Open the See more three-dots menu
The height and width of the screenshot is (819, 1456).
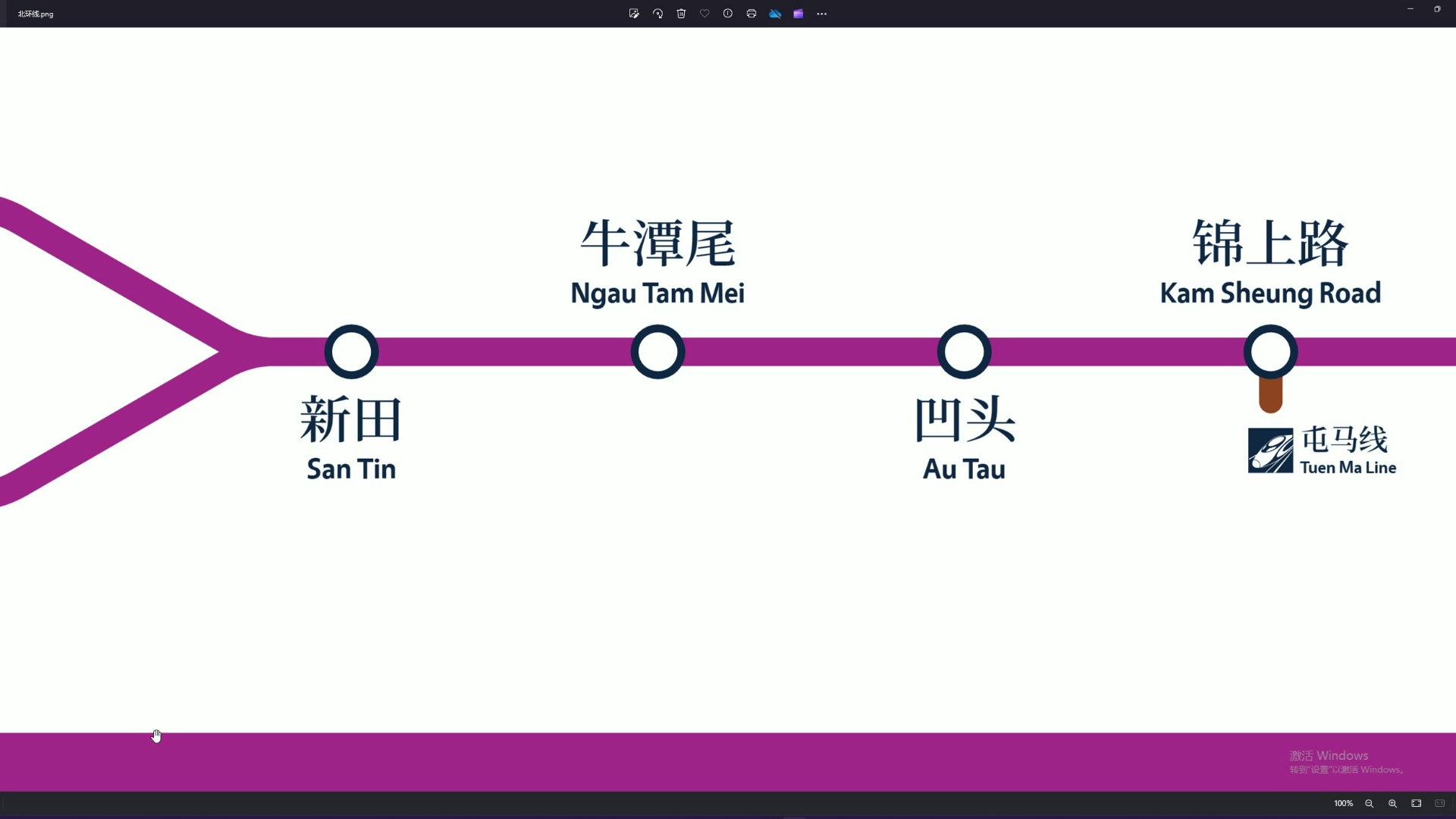coord(822,14)
